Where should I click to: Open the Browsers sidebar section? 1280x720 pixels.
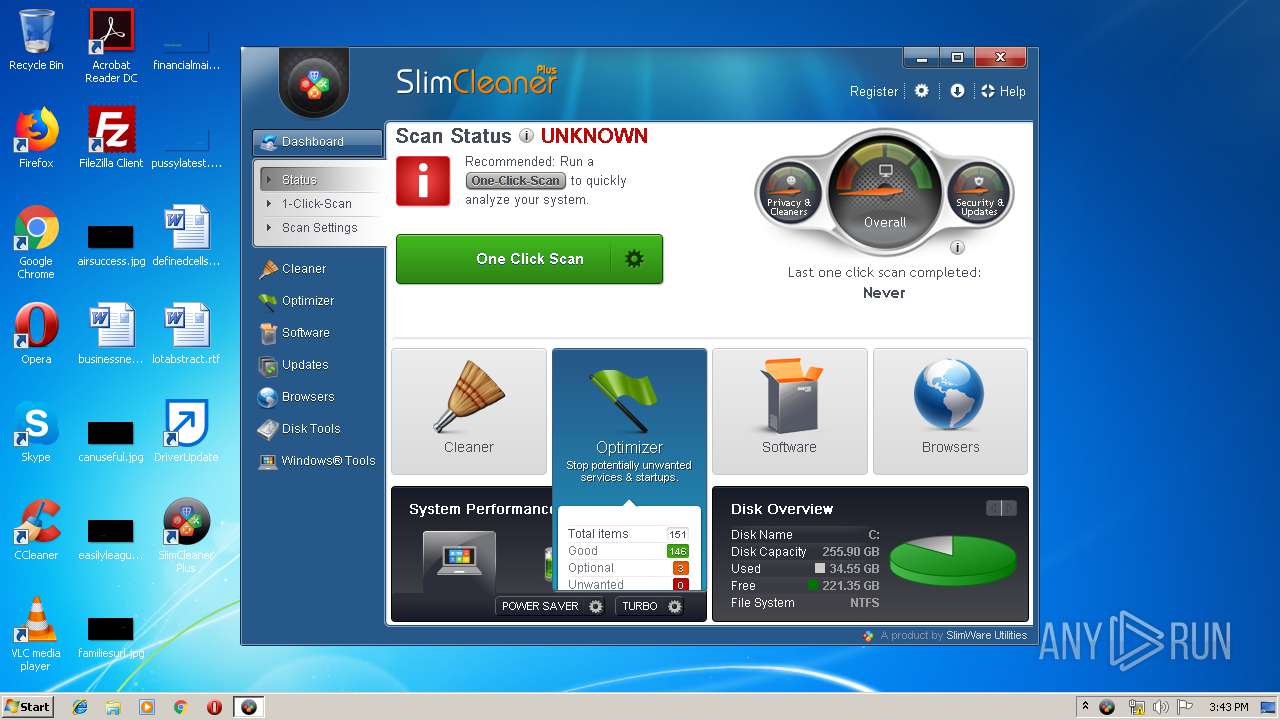point(308,397)
